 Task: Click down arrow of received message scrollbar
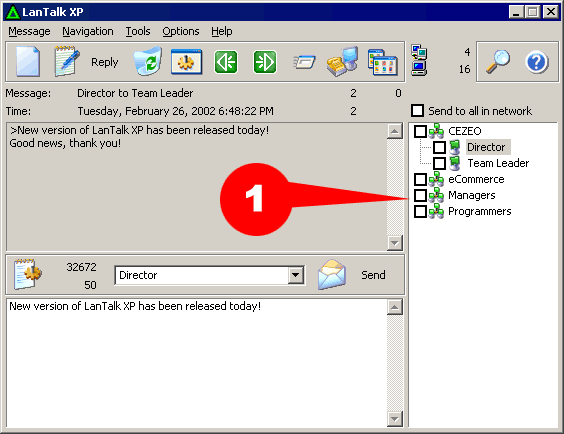[x=395, y=243]
